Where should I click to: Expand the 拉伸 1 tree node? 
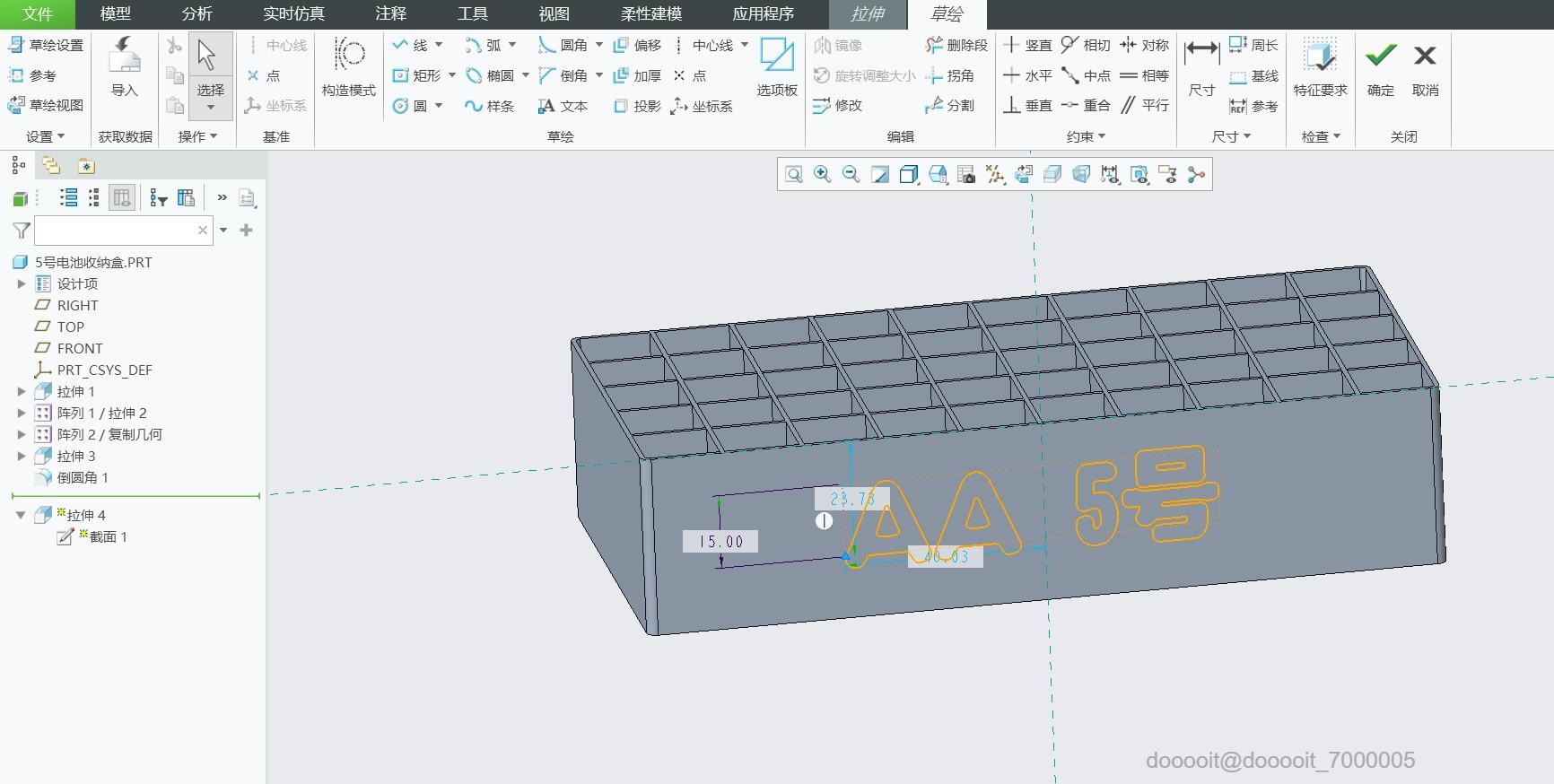pyautogui.click(x=22, y=392)
